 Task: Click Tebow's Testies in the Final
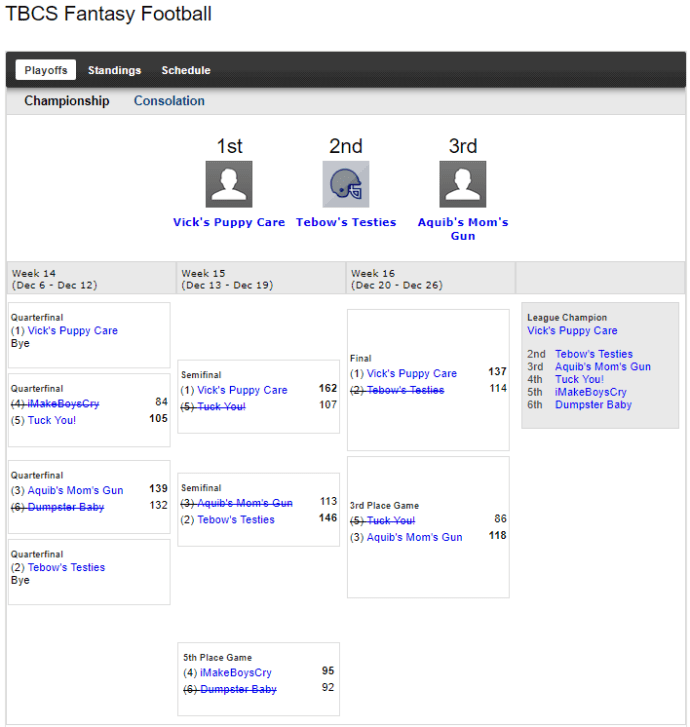point(405,390)
